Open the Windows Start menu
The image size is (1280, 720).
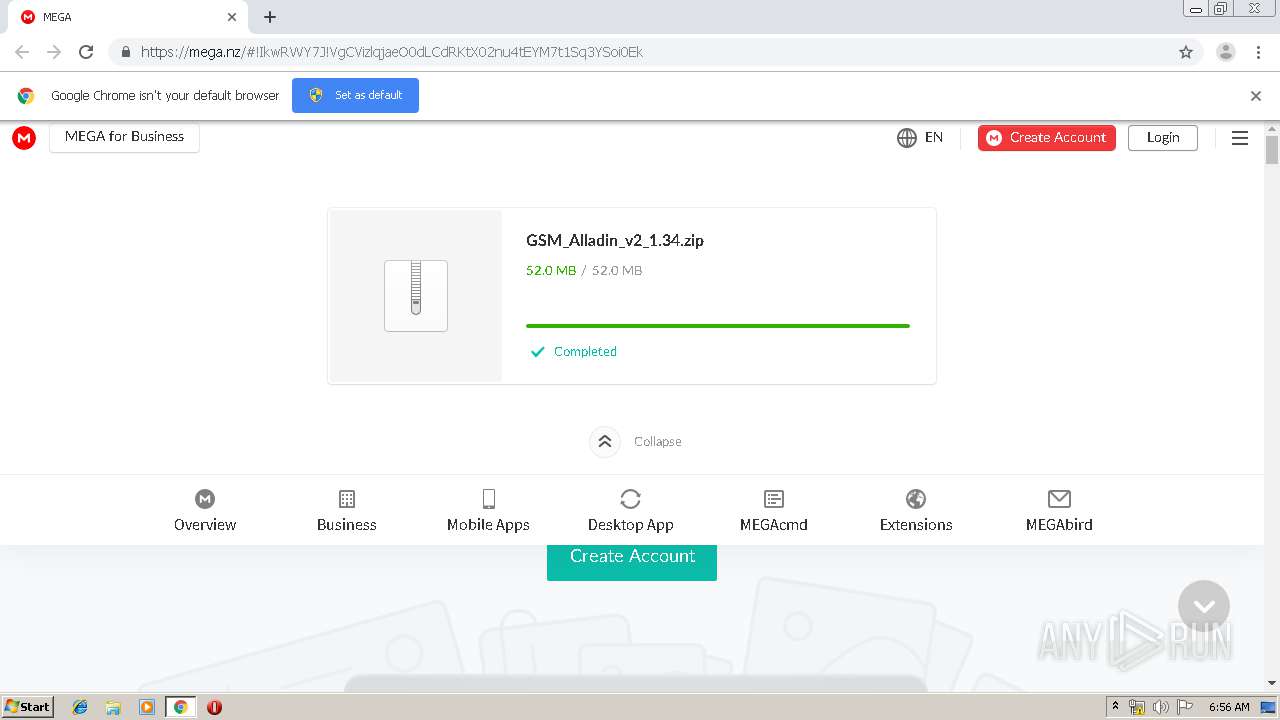coord(28,706)
